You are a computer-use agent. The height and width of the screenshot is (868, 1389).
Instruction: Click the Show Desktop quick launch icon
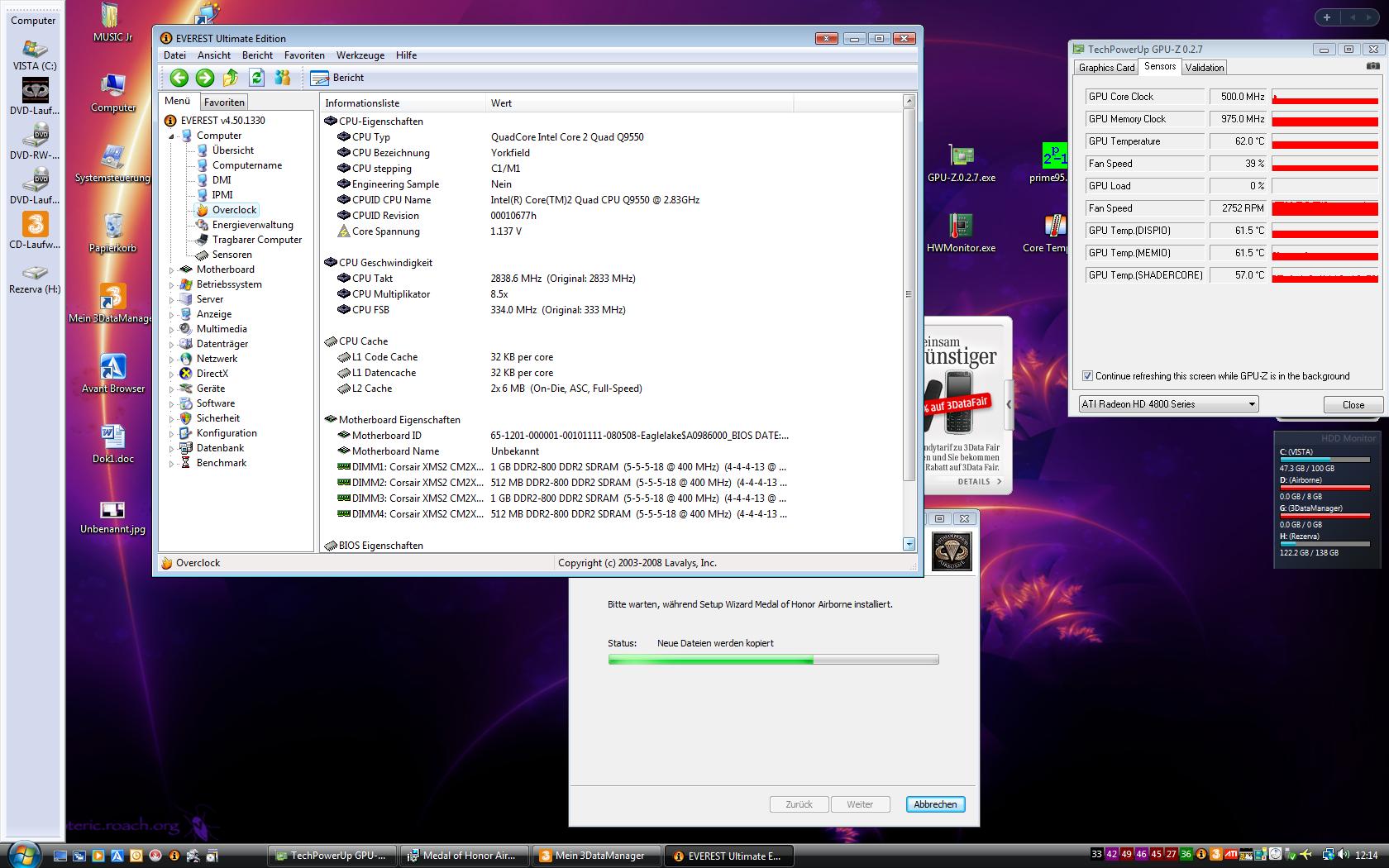point(60,856)
